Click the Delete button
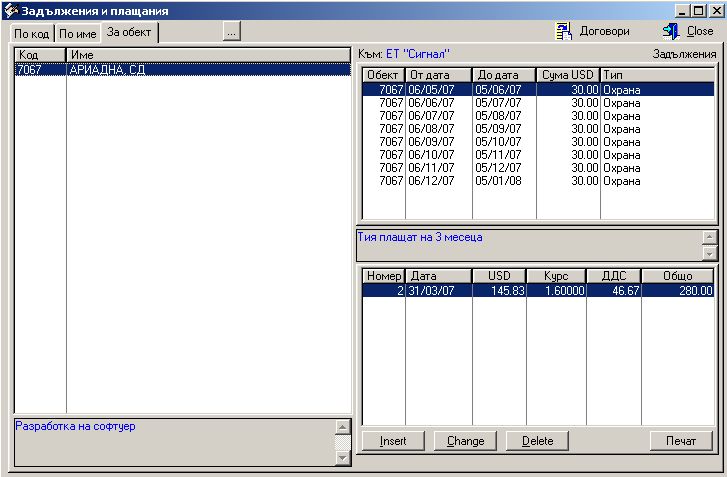727x477 pixels. pos(537,441)
